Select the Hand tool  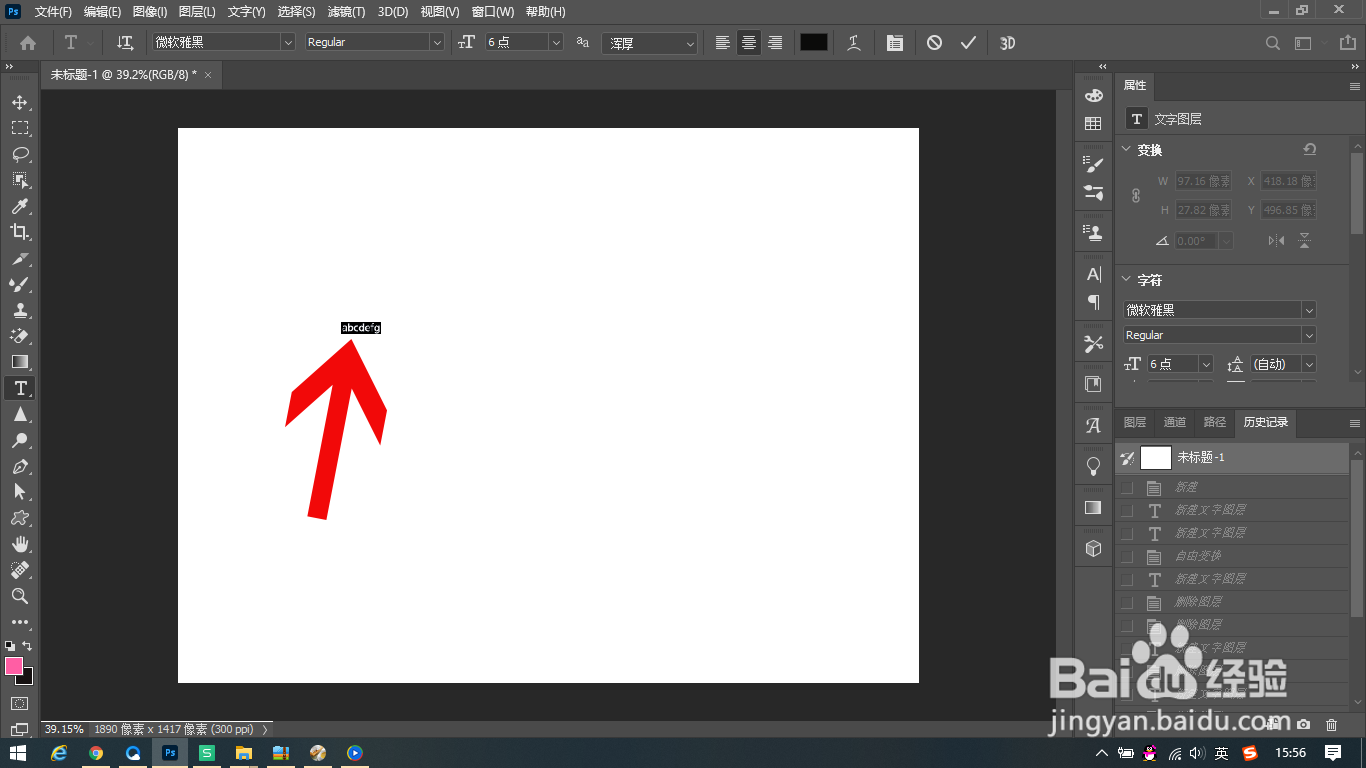point(20,544)
